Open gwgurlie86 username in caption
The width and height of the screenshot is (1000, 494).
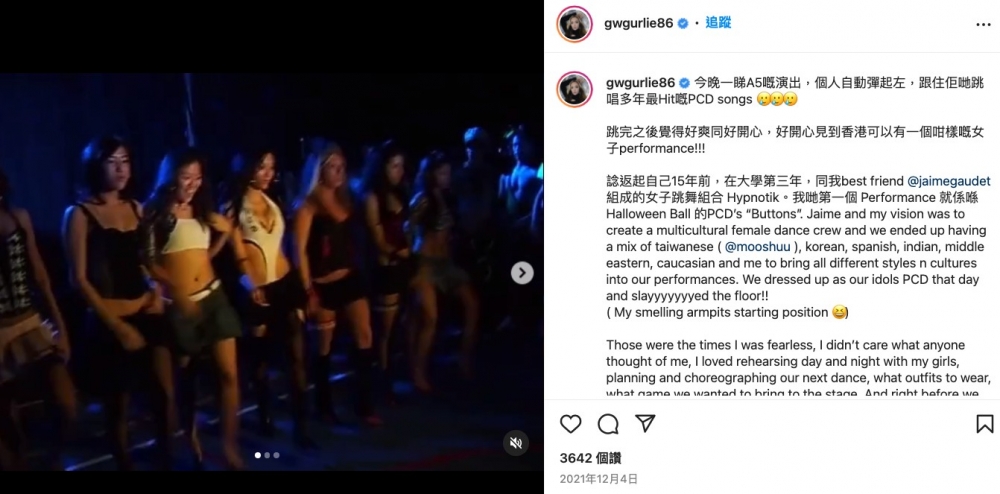point(640,83)
